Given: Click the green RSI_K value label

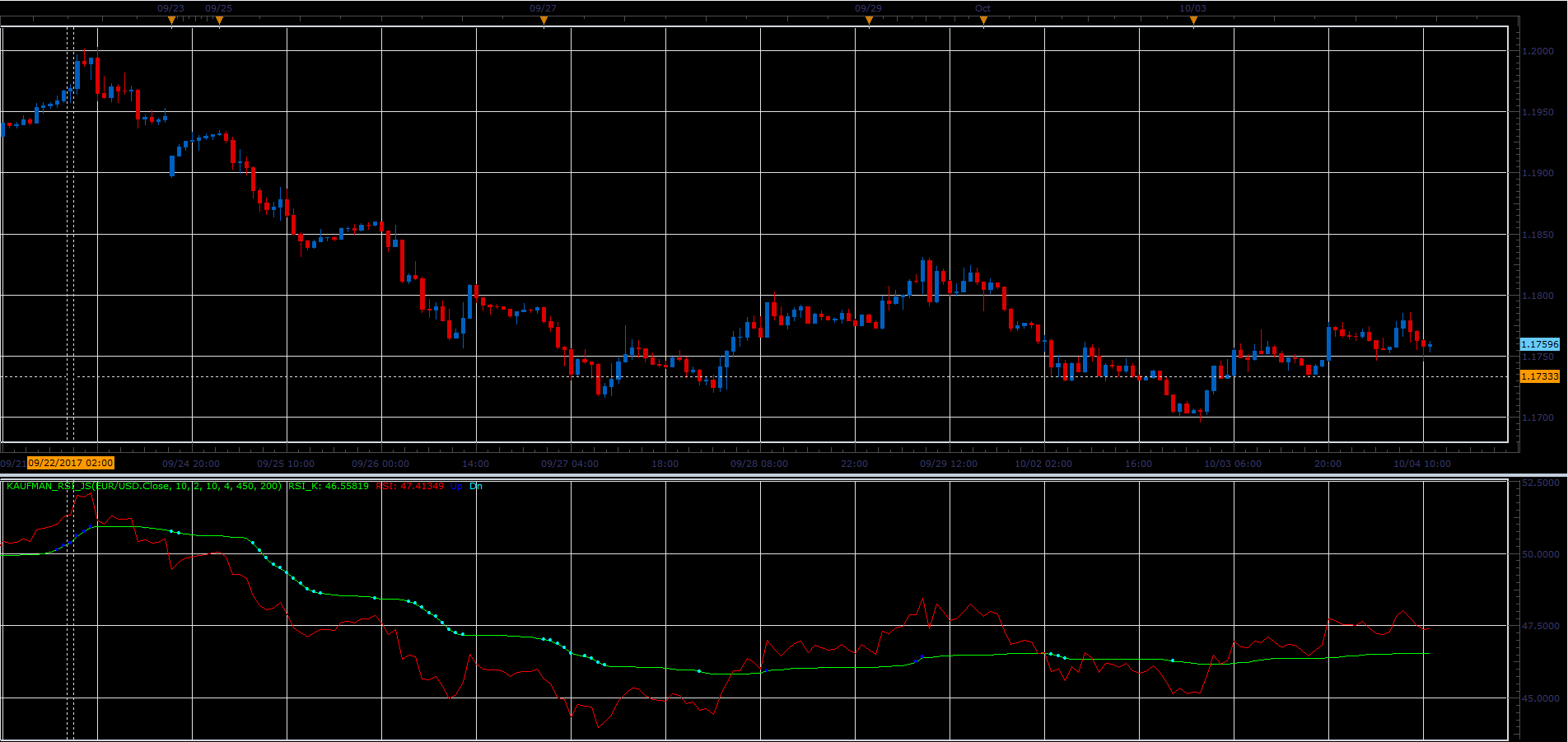Looking at the screenshot, I should tap(329, 486).
